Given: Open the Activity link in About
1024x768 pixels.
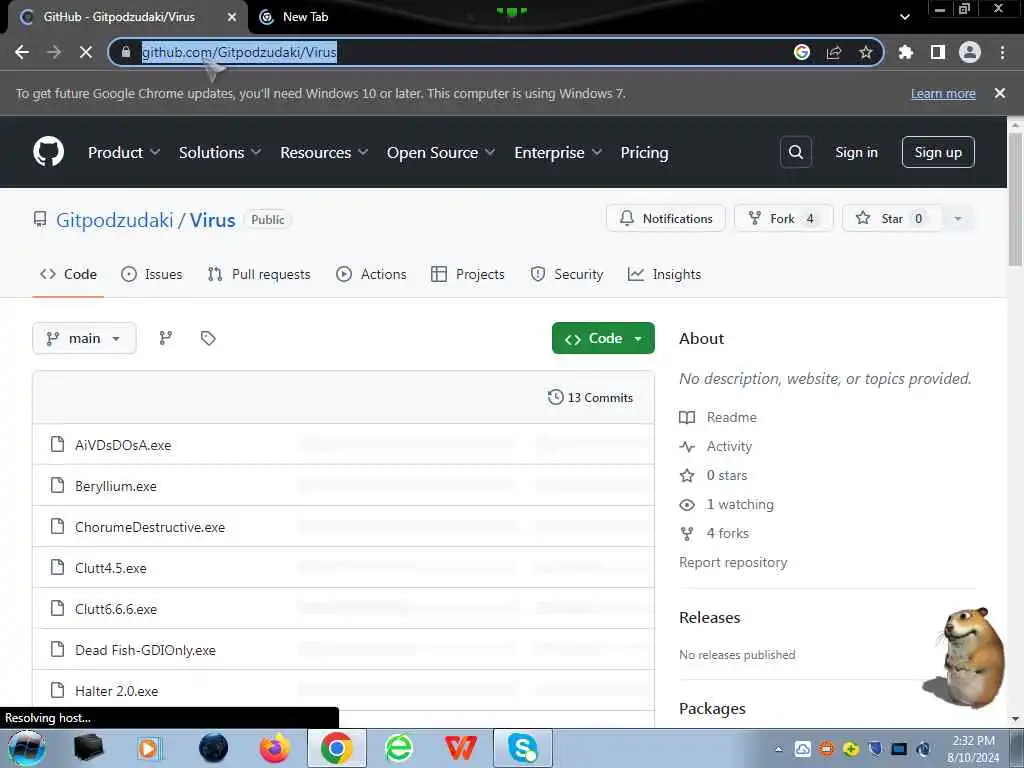Looking at the screenshot, I should [x=729, y=446].
